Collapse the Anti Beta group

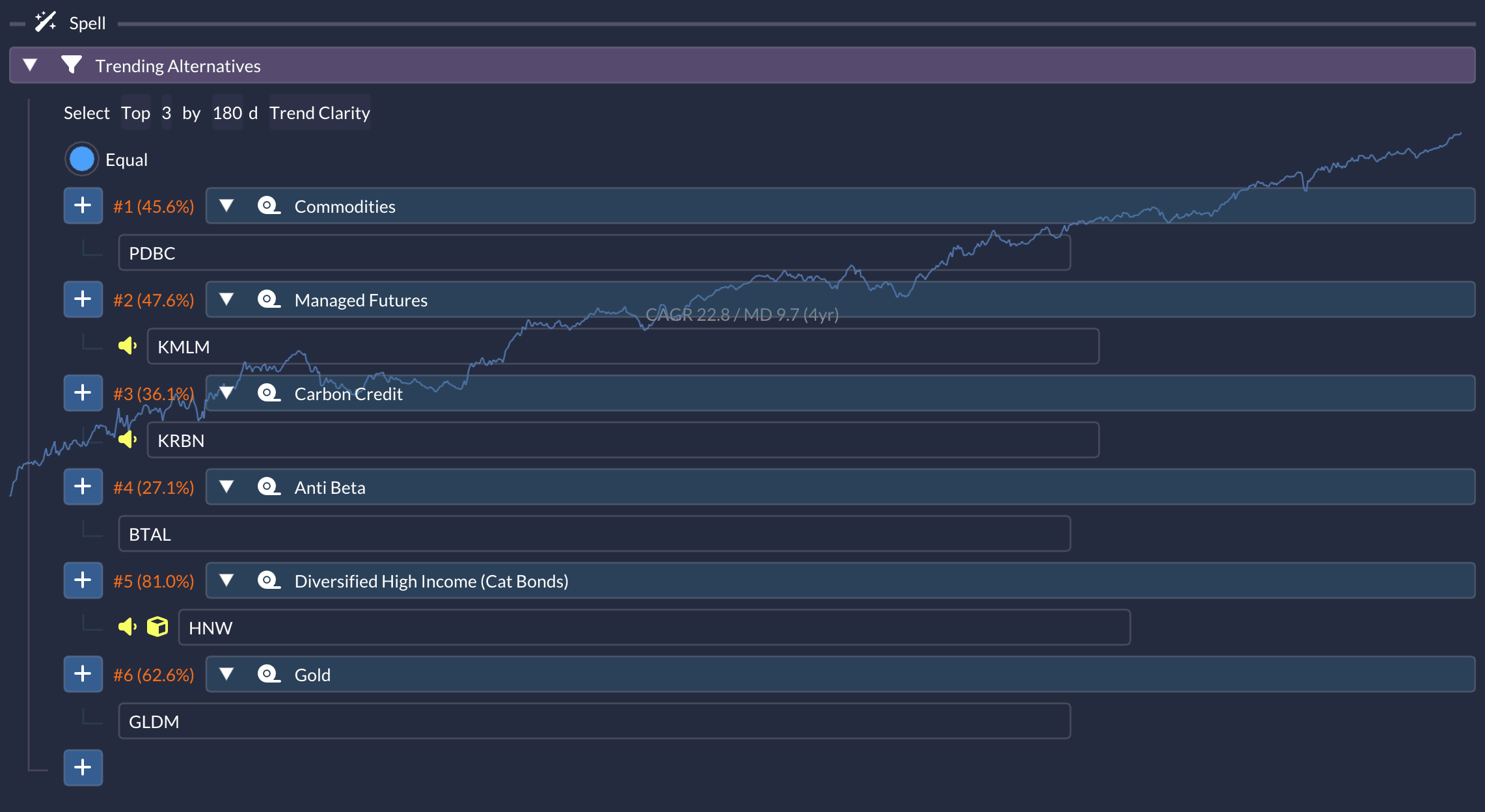click(226, 487)
